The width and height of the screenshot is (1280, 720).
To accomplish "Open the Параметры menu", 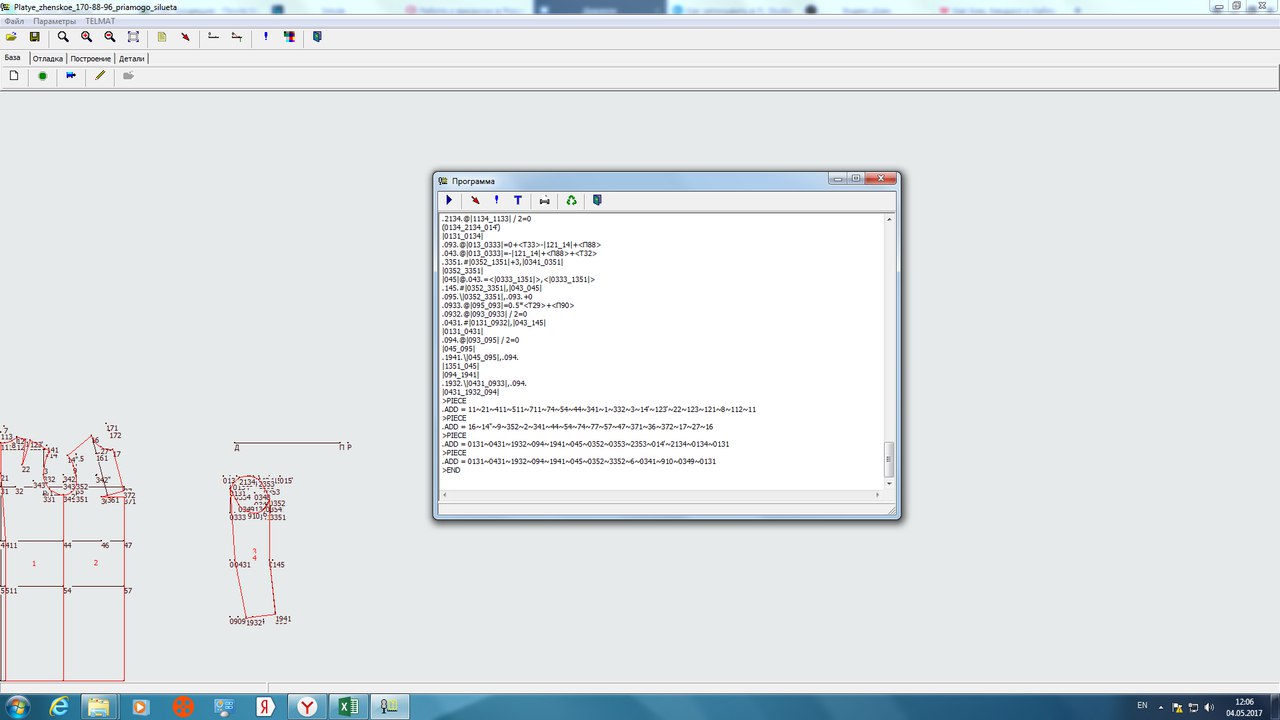I will [54, 21].
